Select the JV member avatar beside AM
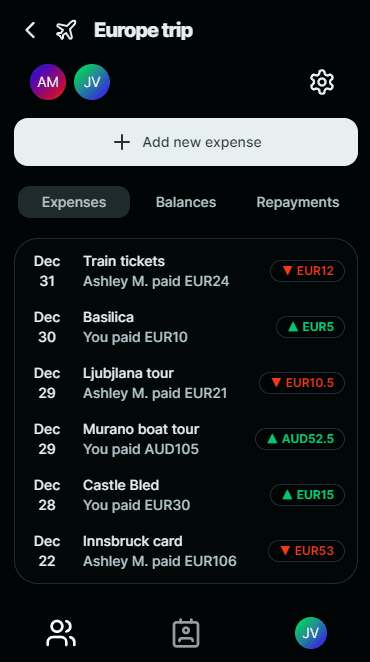 [92, 82]
